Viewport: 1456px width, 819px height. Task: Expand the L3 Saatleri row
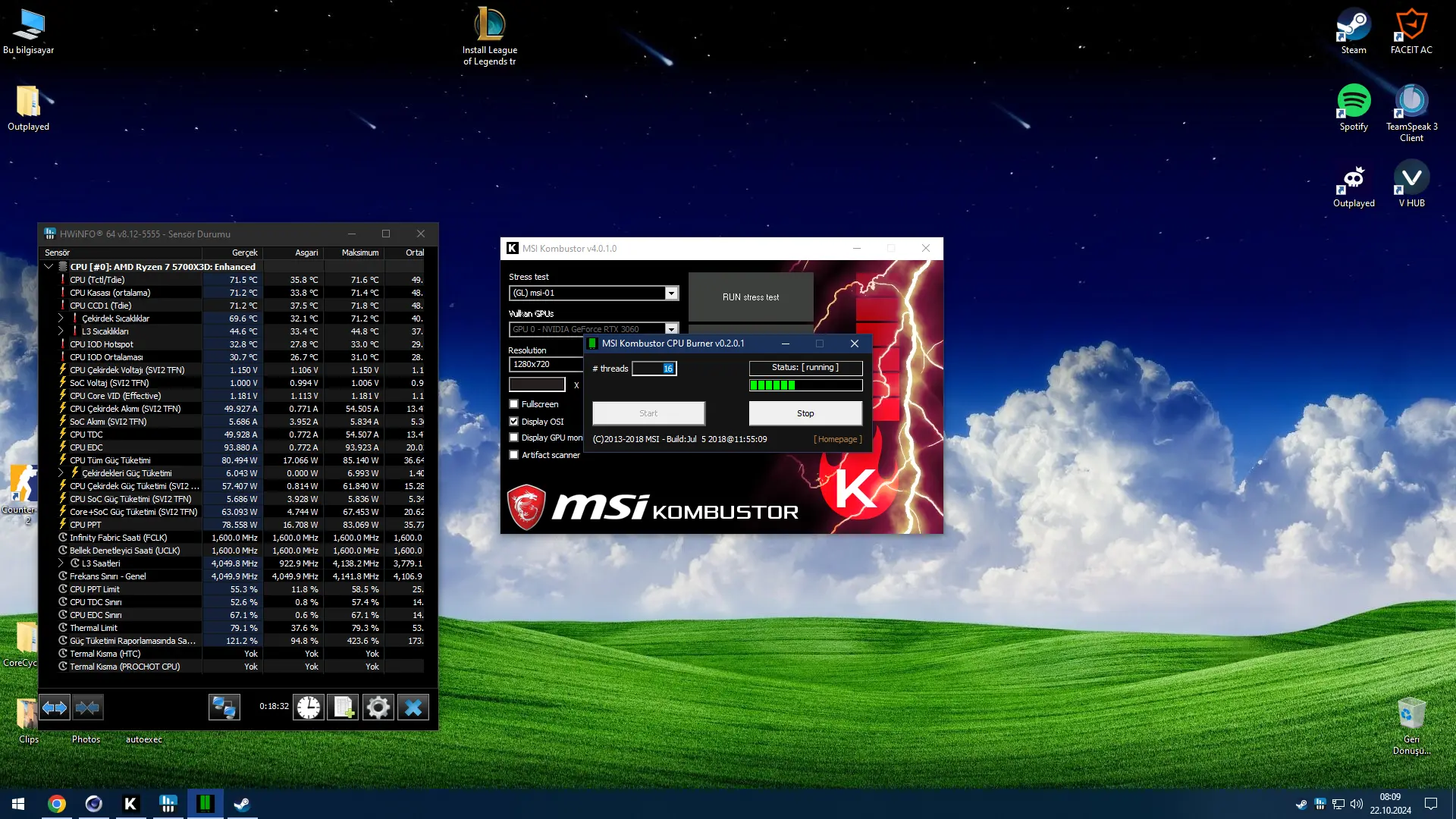[x=61, y=563]
